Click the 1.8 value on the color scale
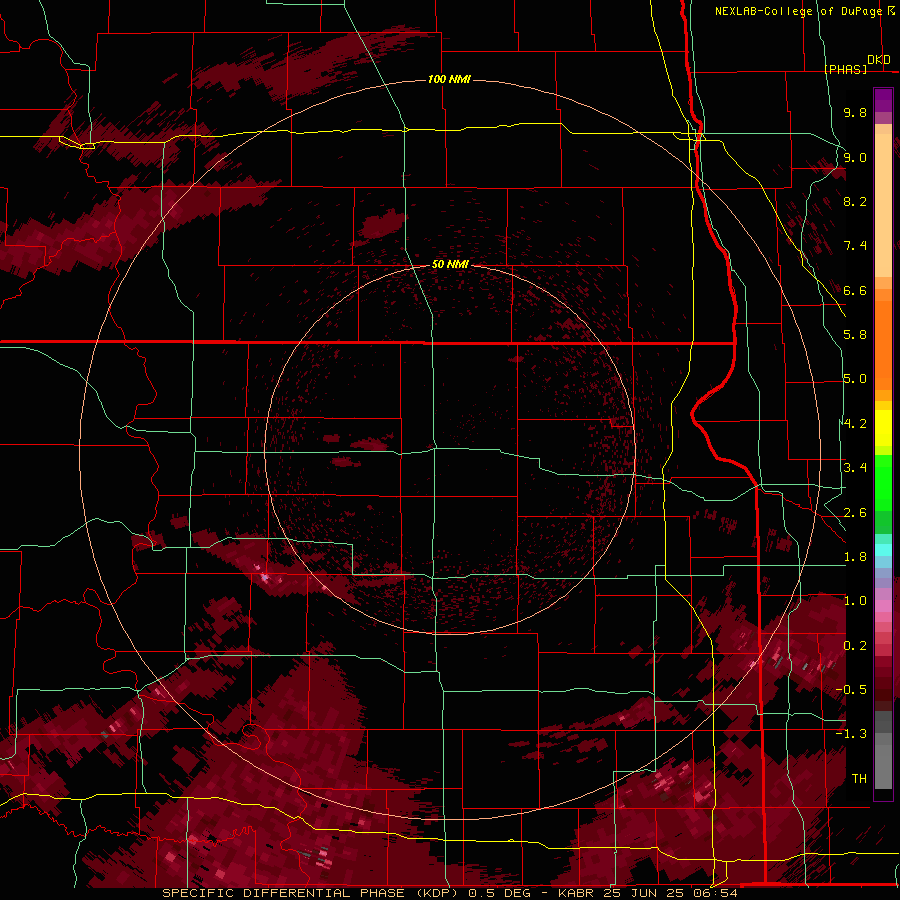 (855, 557)
